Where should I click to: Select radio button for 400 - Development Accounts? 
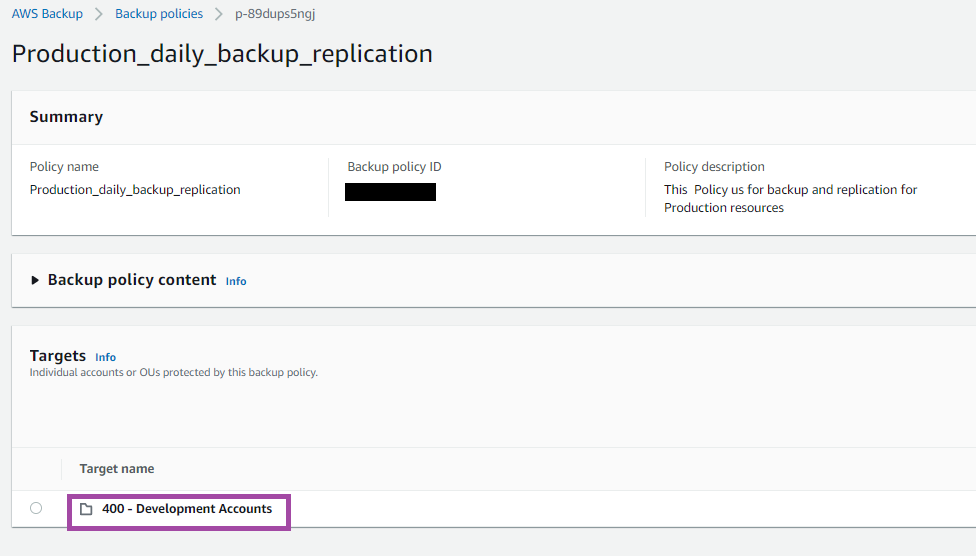tap(36, 508)
